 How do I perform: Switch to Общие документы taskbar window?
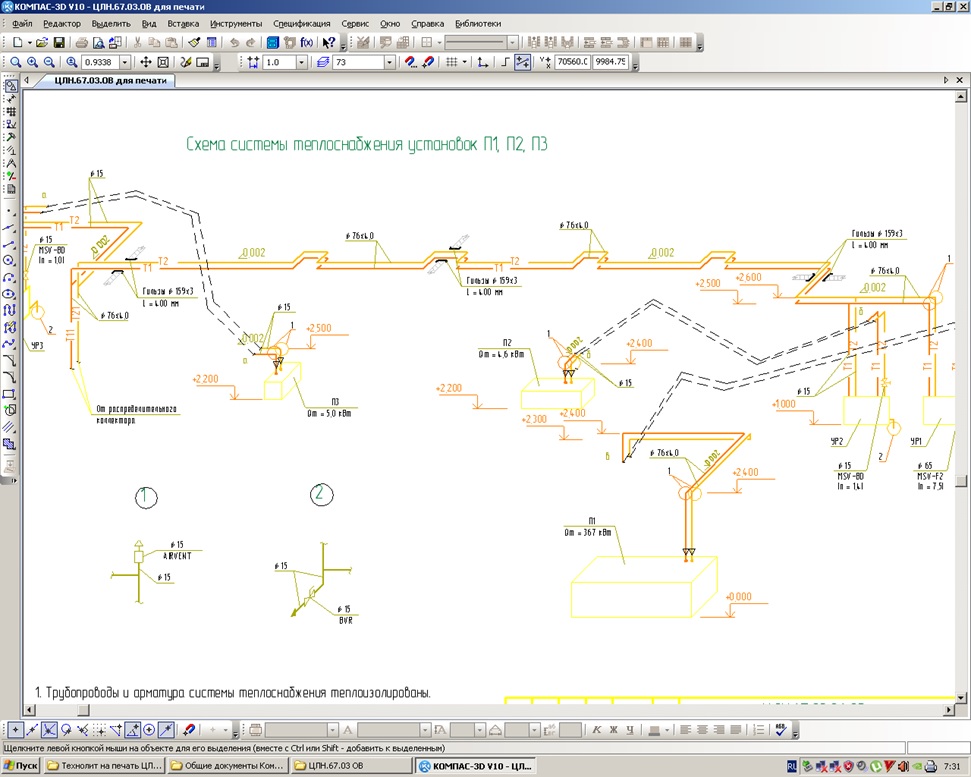pyautogui.click(x=227, y=766)
